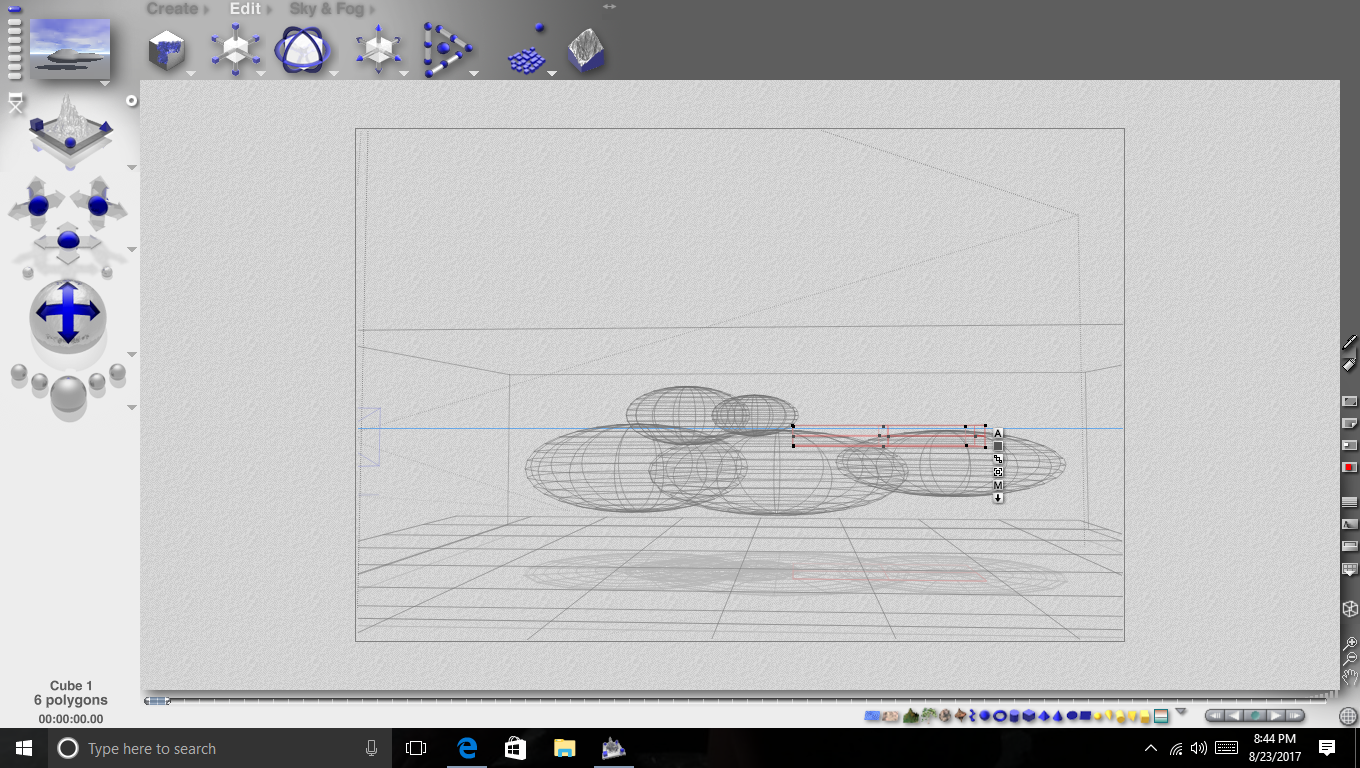Toggle time/selection palette globe button
Screen dimensions: 1360x768
1348,716
